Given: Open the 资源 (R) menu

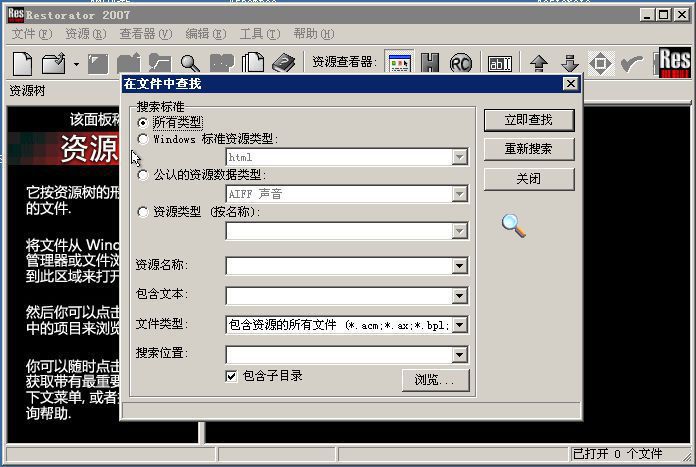Looking at the screenshot, I should click(86, 34).
